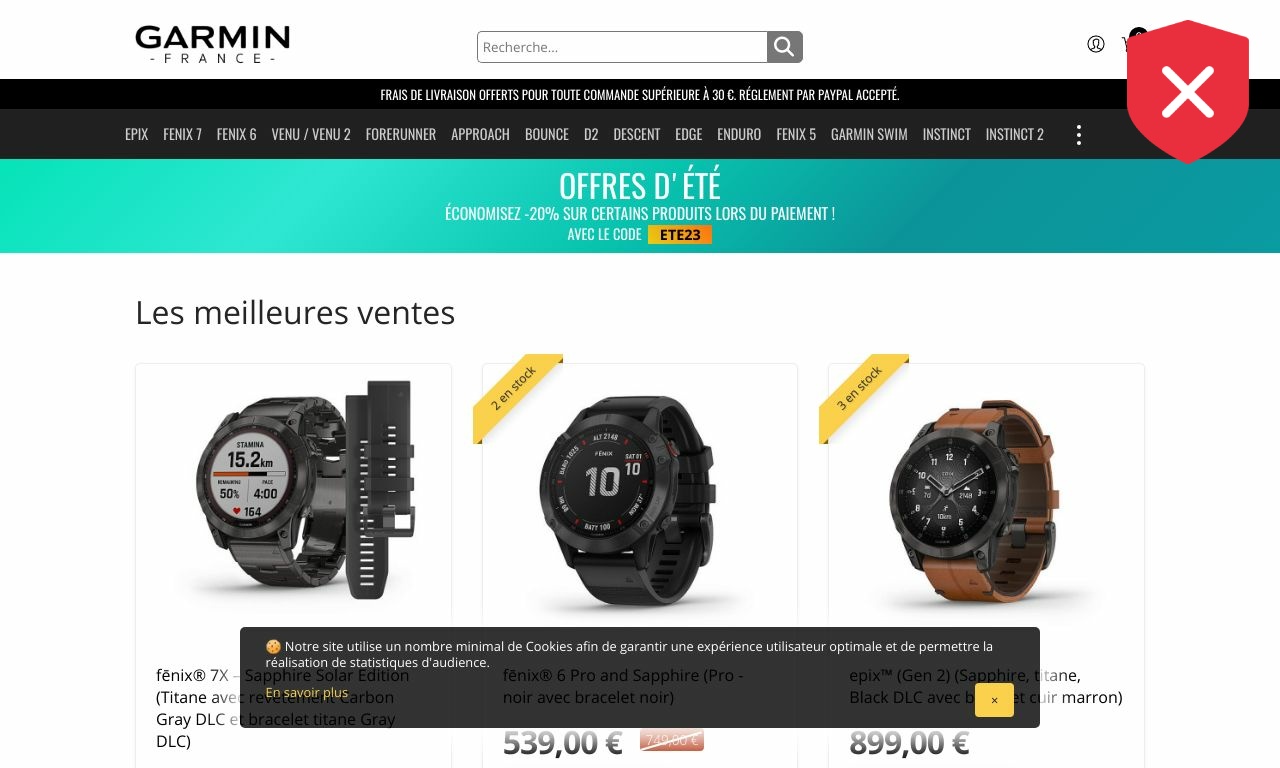Select the FENIX 7 menu item
The image size is (1280, 768).
183,134
